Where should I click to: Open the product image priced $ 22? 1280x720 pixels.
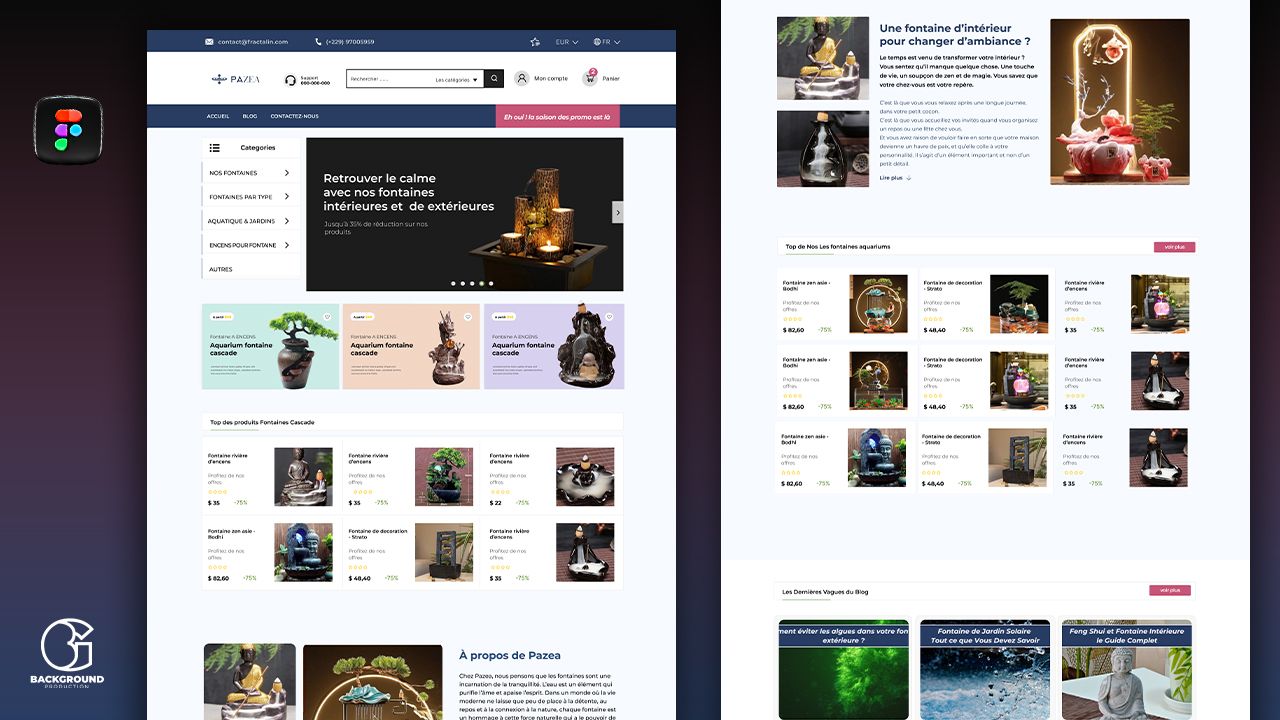[x=585, y=476]
